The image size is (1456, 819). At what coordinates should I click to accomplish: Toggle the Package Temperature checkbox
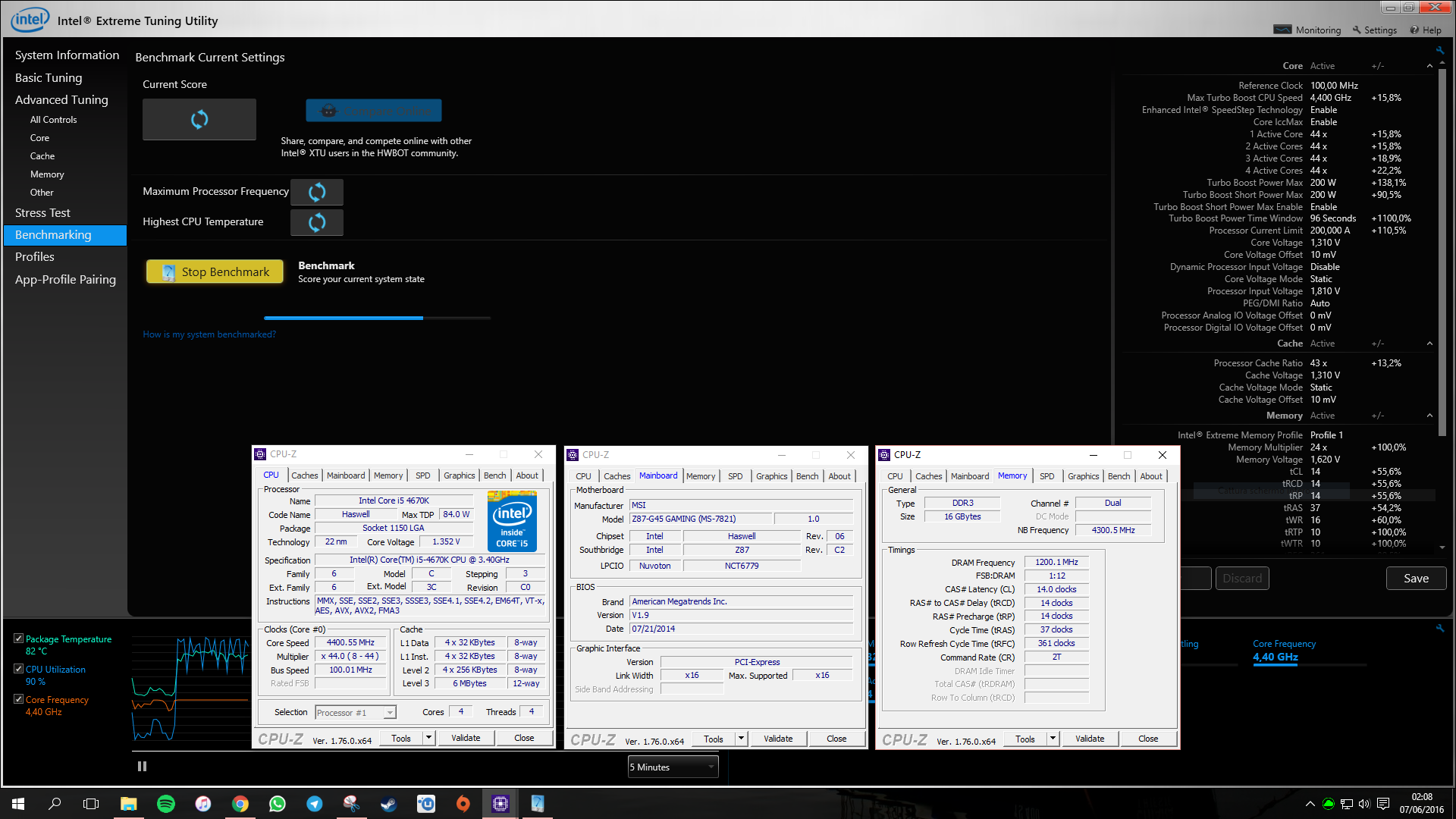pyautogui.click(x=18, y=639)
